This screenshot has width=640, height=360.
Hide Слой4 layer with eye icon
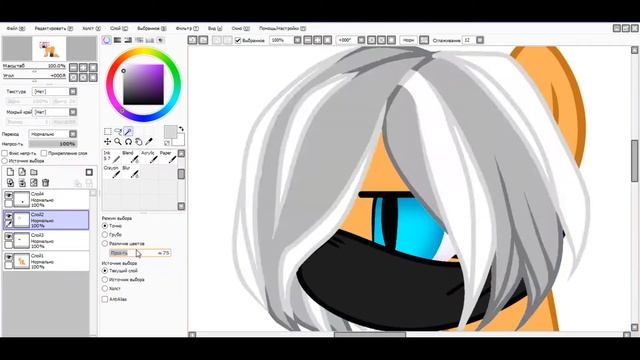pyautogui.click(x=9, y=196)
